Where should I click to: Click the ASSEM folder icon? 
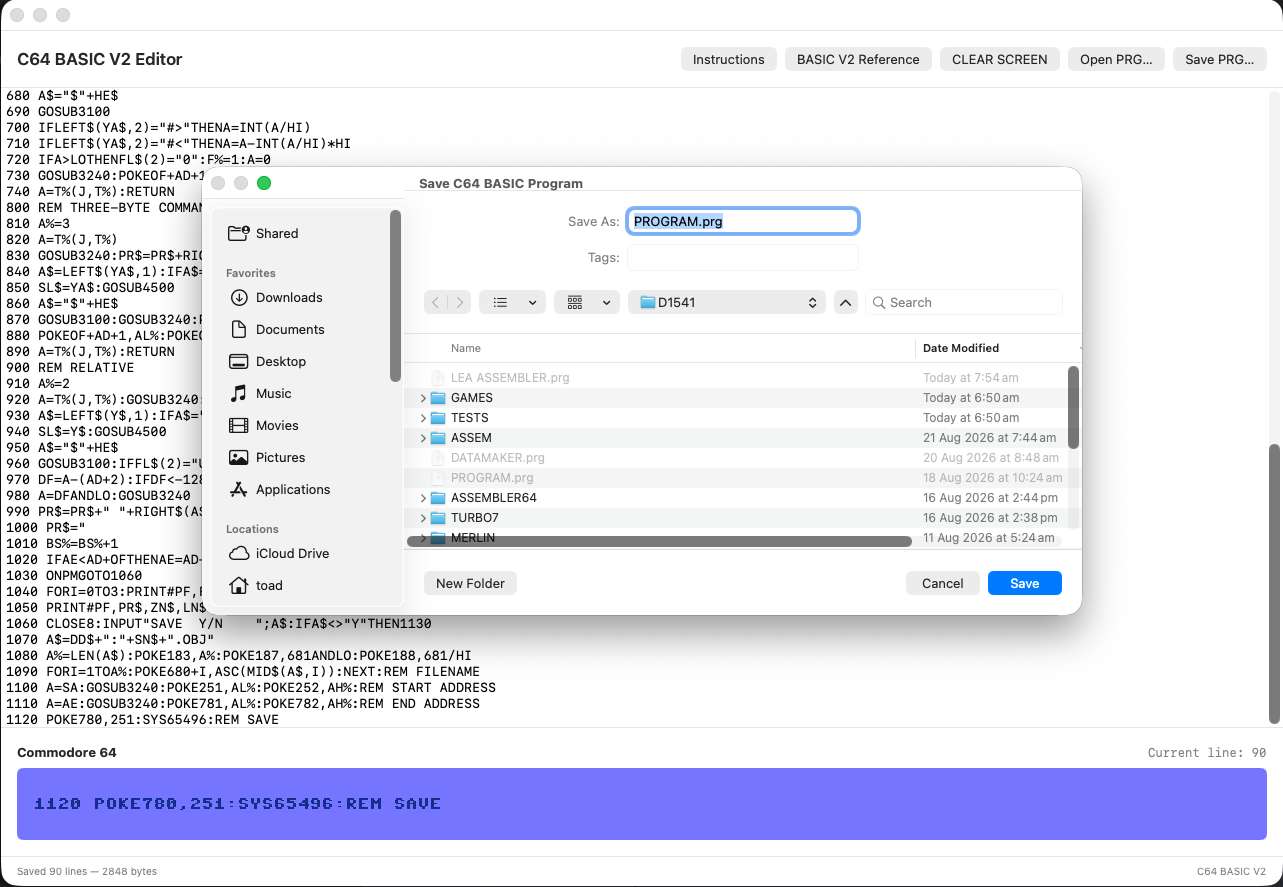pyautogui.click(x=438, y=438)
